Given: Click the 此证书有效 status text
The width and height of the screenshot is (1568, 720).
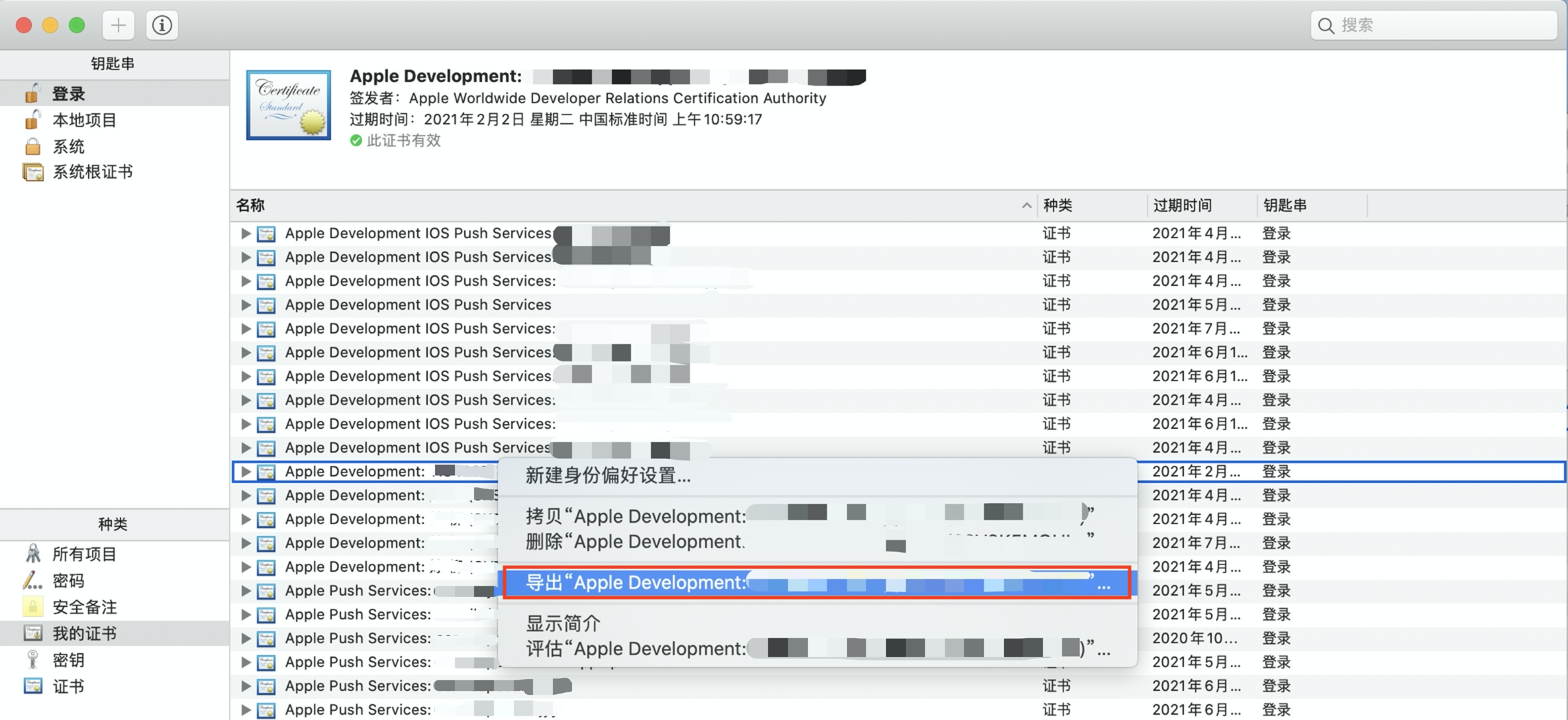Looking at the screenshot, I should tap(403, 140).
